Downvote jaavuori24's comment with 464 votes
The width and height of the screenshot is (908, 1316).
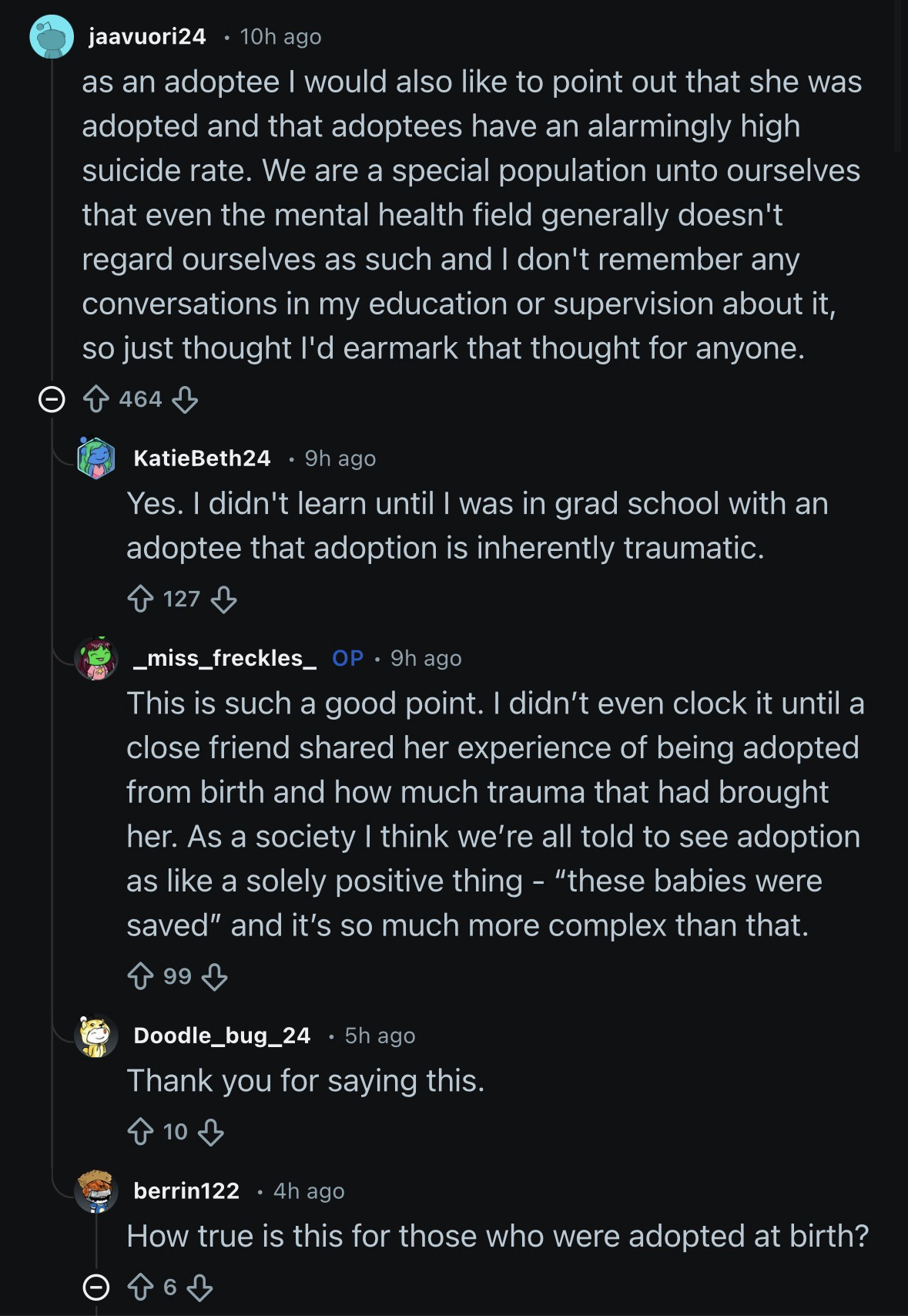click(185, 399)
